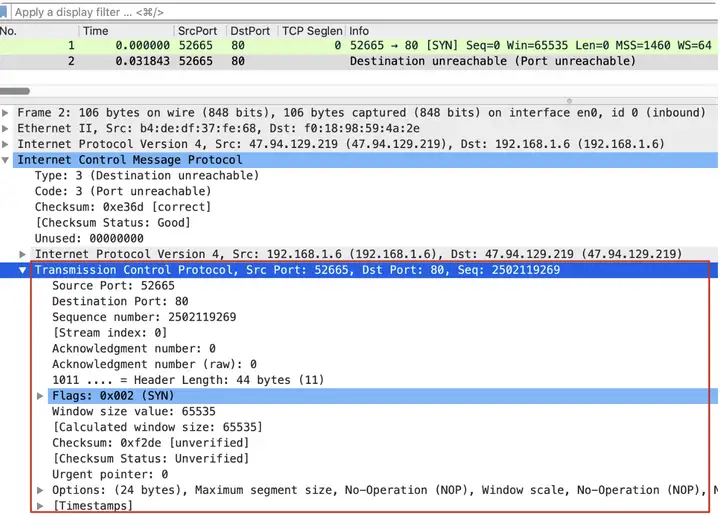The width and height of the screenshot is (720, 516).
Task: Select packet 1 SYN row
Action: 359,45
